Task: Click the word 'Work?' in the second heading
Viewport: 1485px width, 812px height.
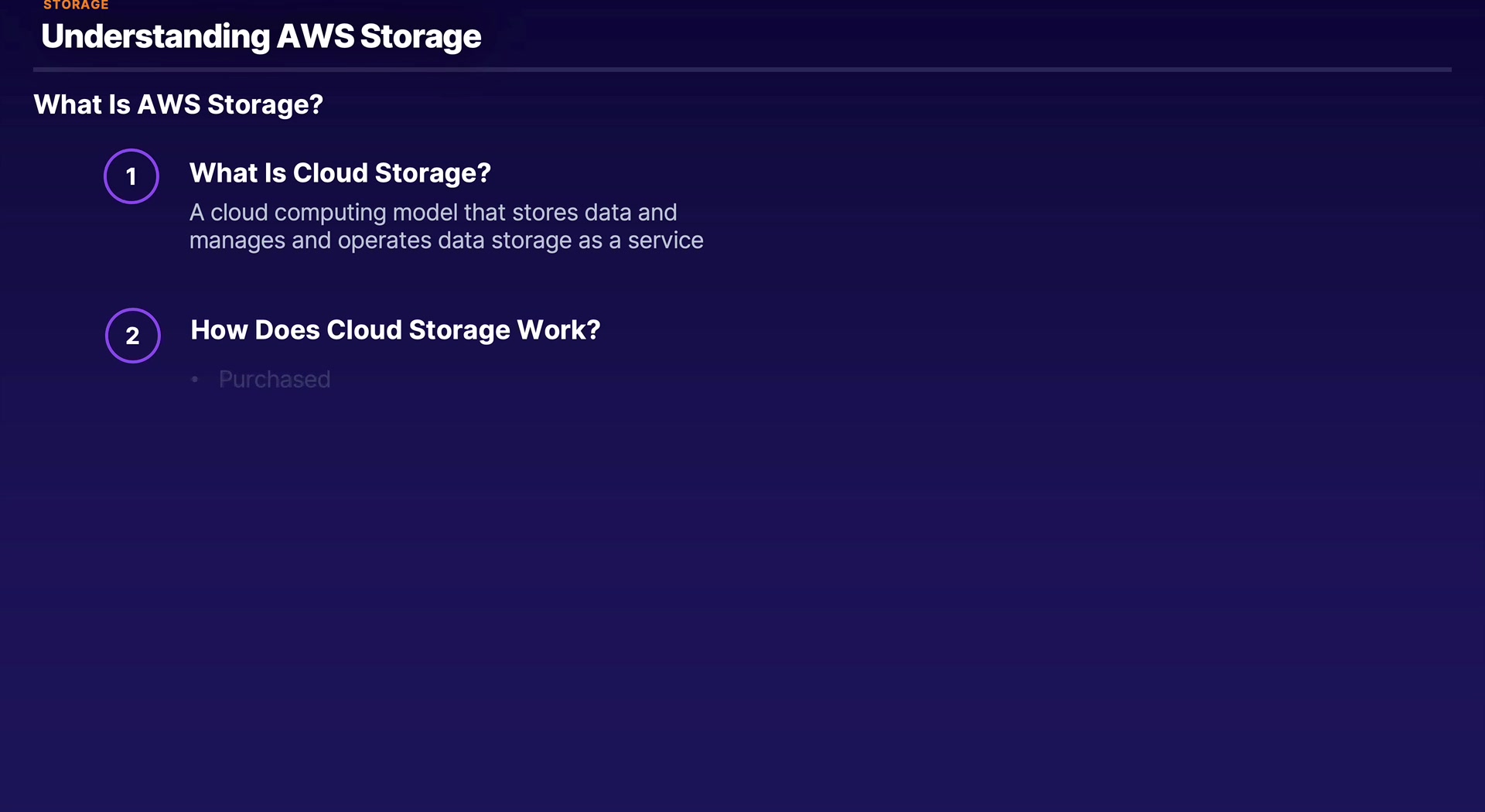Action: (558, 330)
